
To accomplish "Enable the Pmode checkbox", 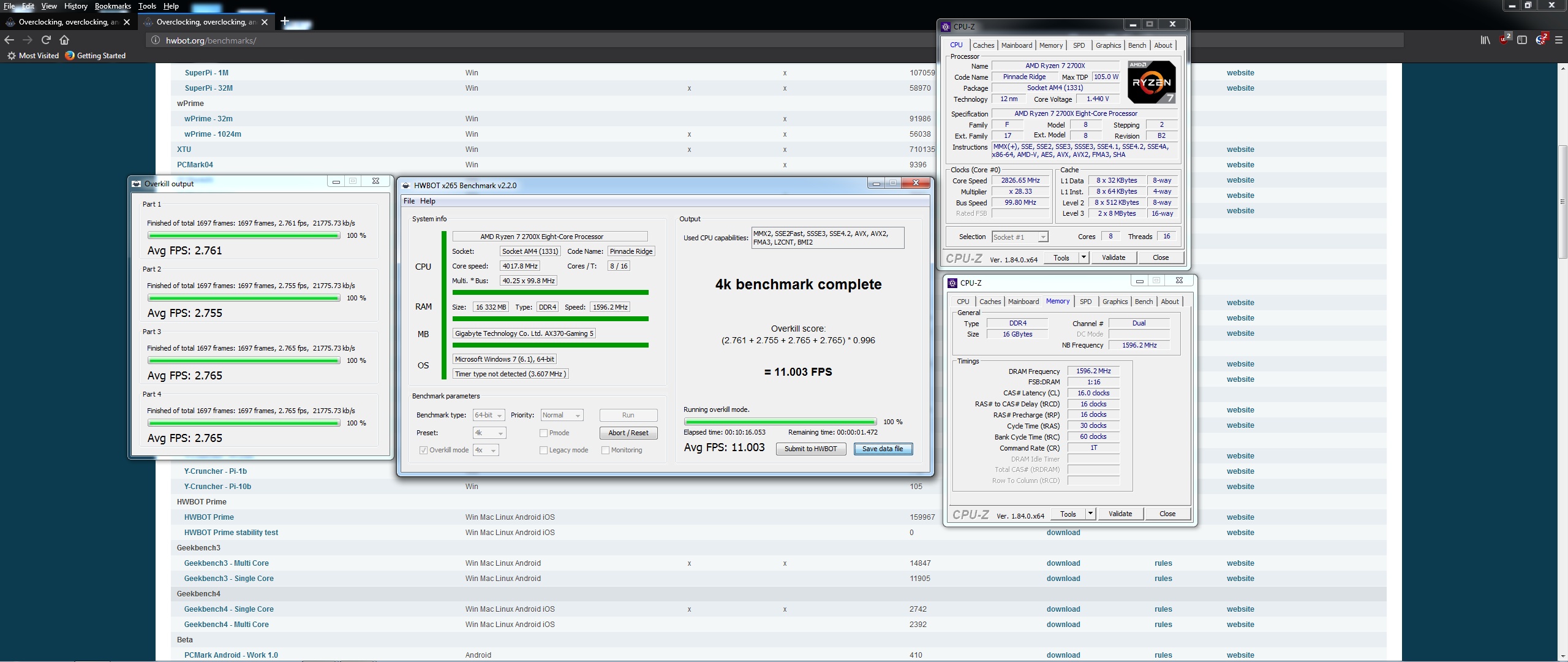I will tap(543, 433).
